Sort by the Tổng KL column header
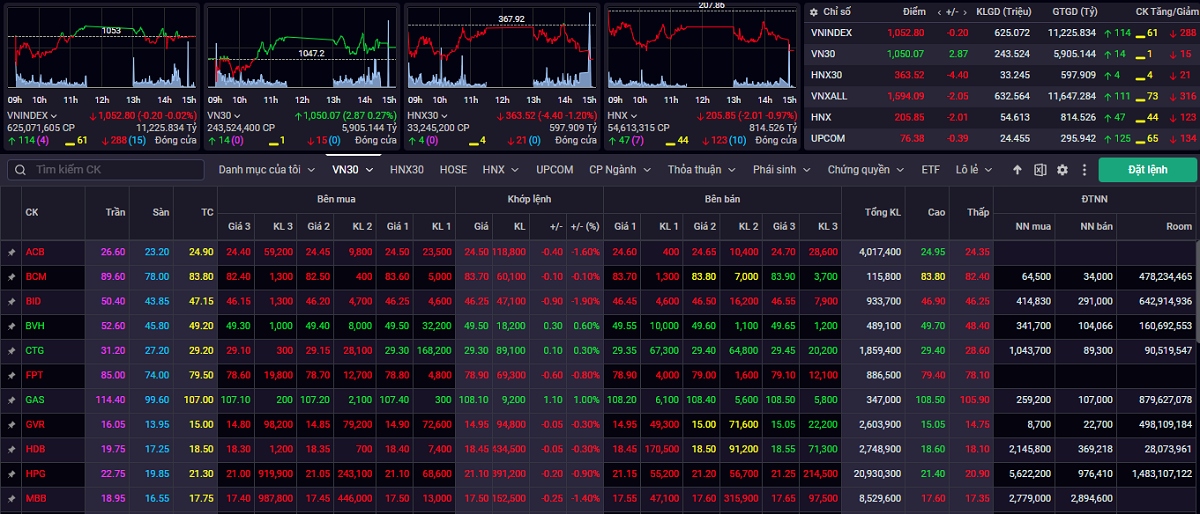 pyautogui.click(x=882, y=212)
